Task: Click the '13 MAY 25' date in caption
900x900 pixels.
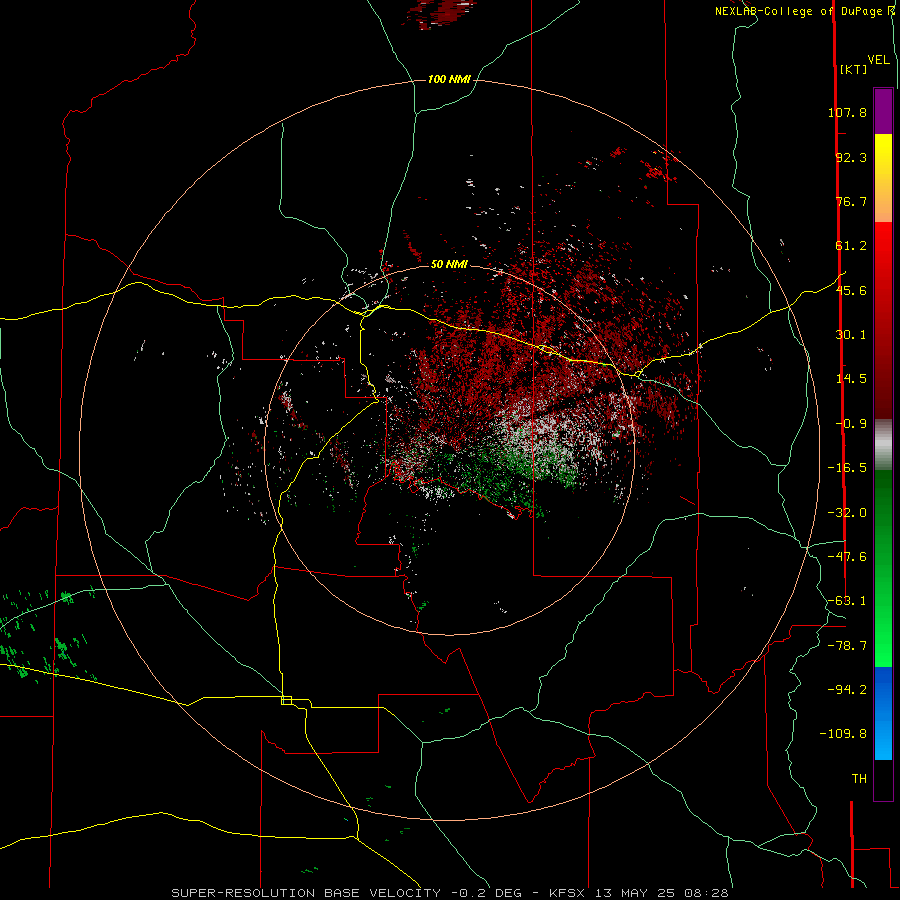Action: [636, 893]
